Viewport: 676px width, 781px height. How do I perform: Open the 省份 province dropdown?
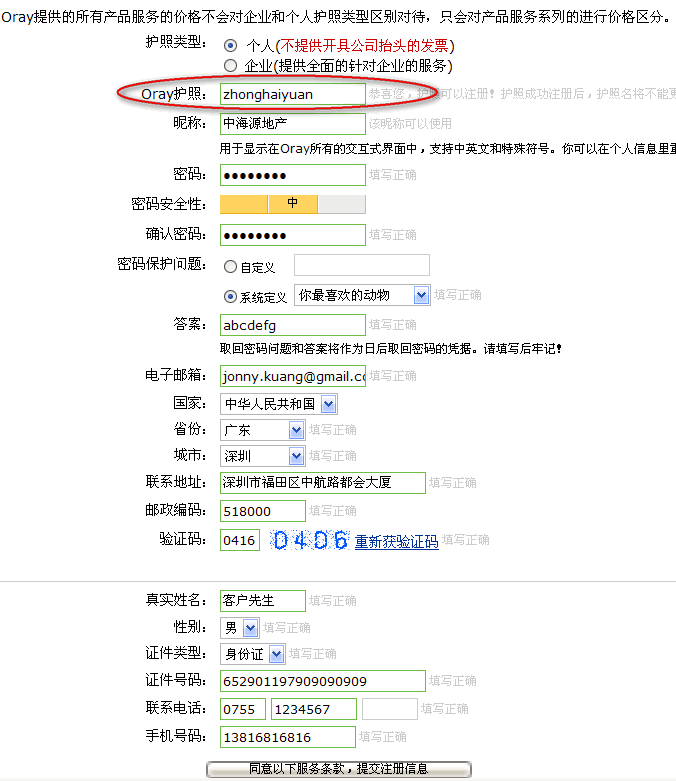pos(296,430)
